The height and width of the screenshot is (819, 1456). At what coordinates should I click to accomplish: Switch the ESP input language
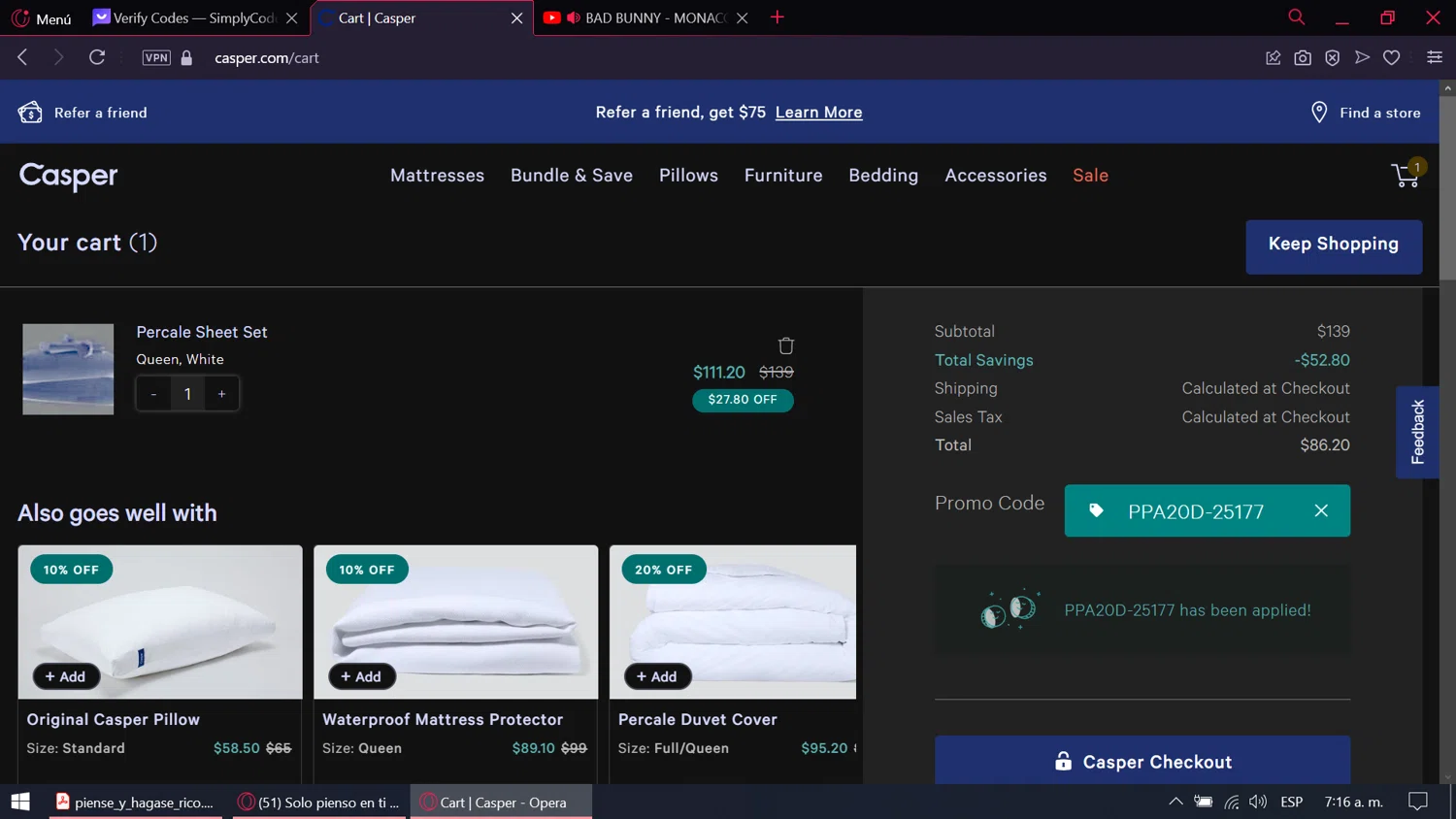1291,802
